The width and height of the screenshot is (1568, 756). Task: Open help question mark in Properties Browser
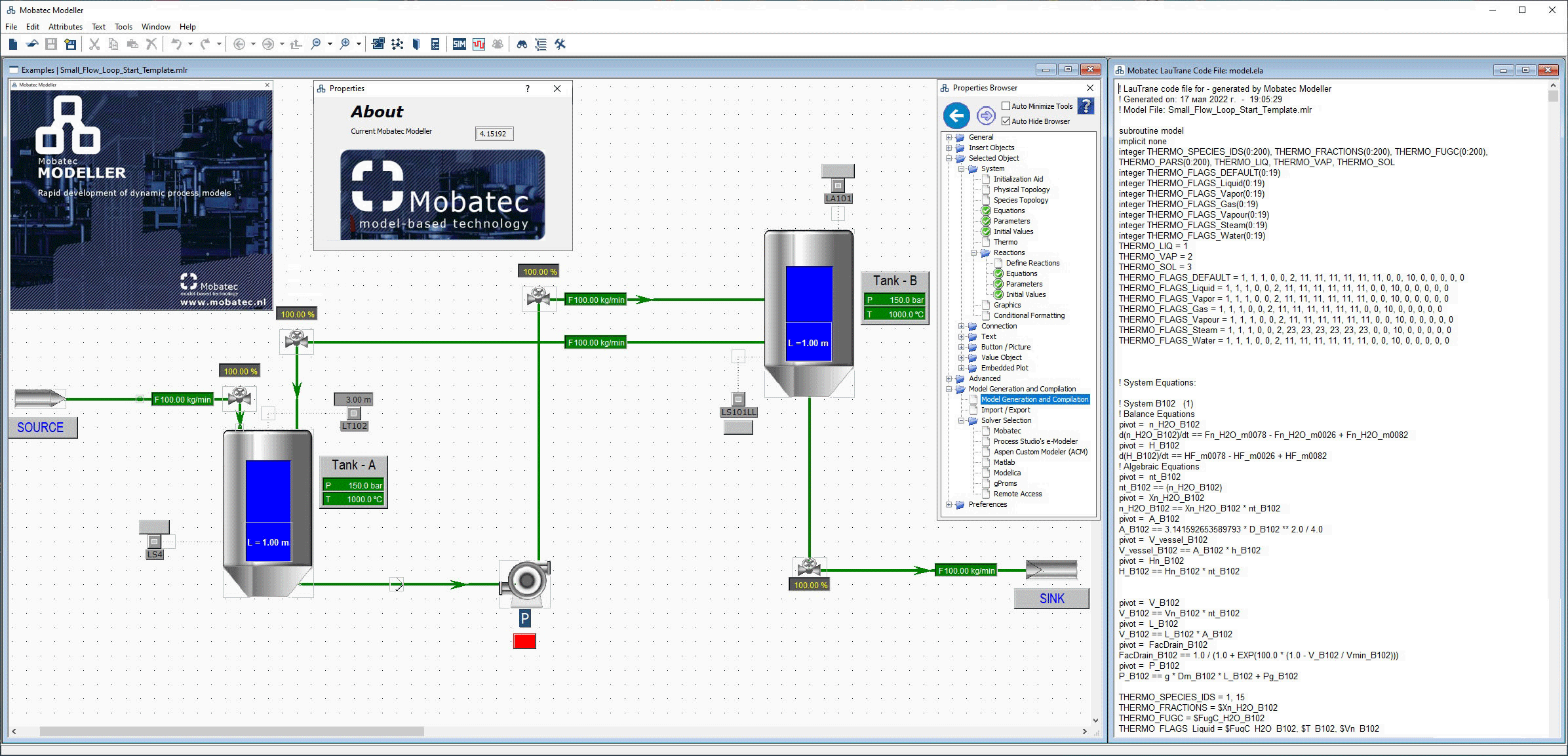(x=1086, y=106)
